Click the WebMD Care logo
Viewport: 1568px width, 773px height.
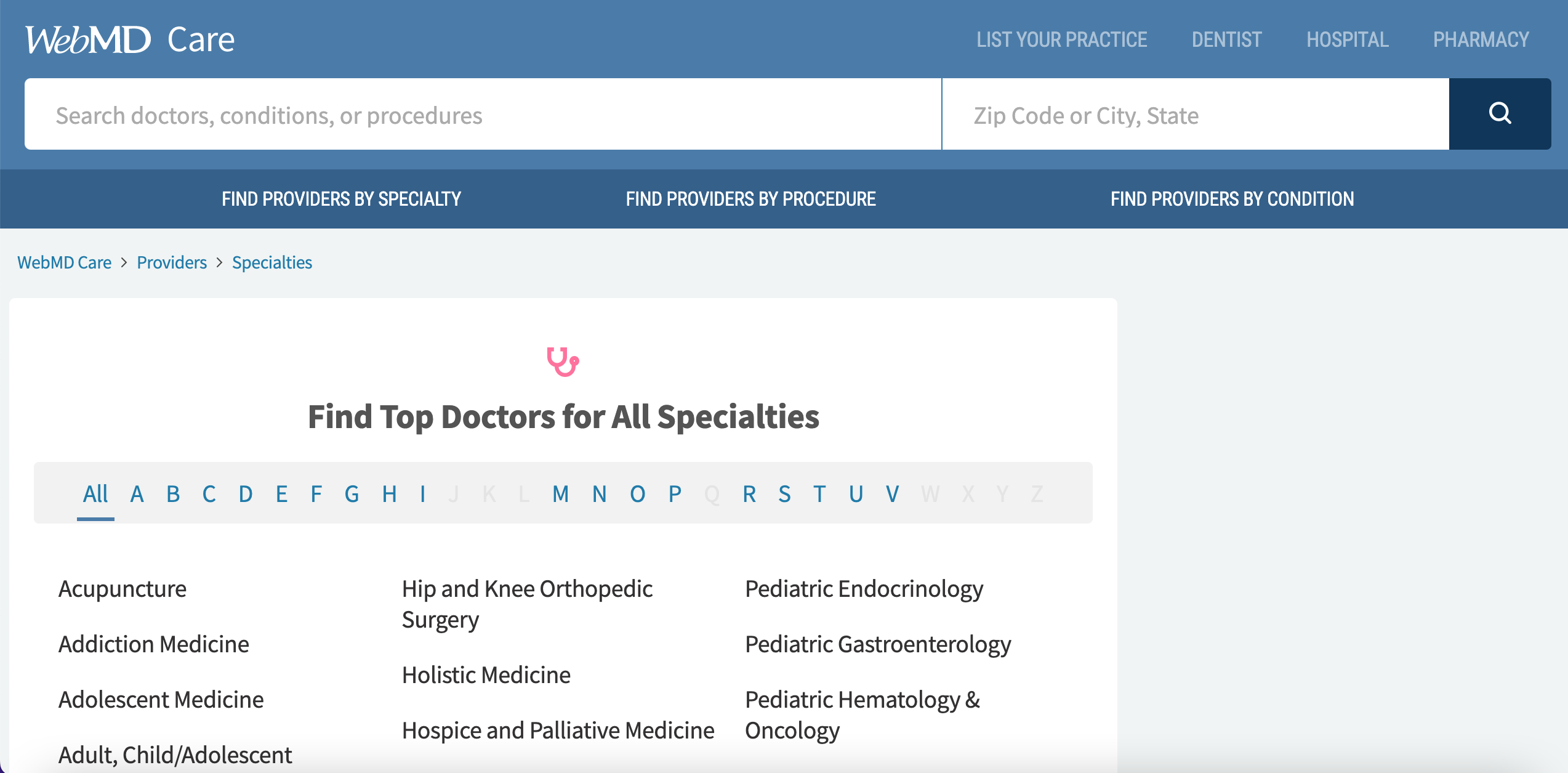(130, 40)
